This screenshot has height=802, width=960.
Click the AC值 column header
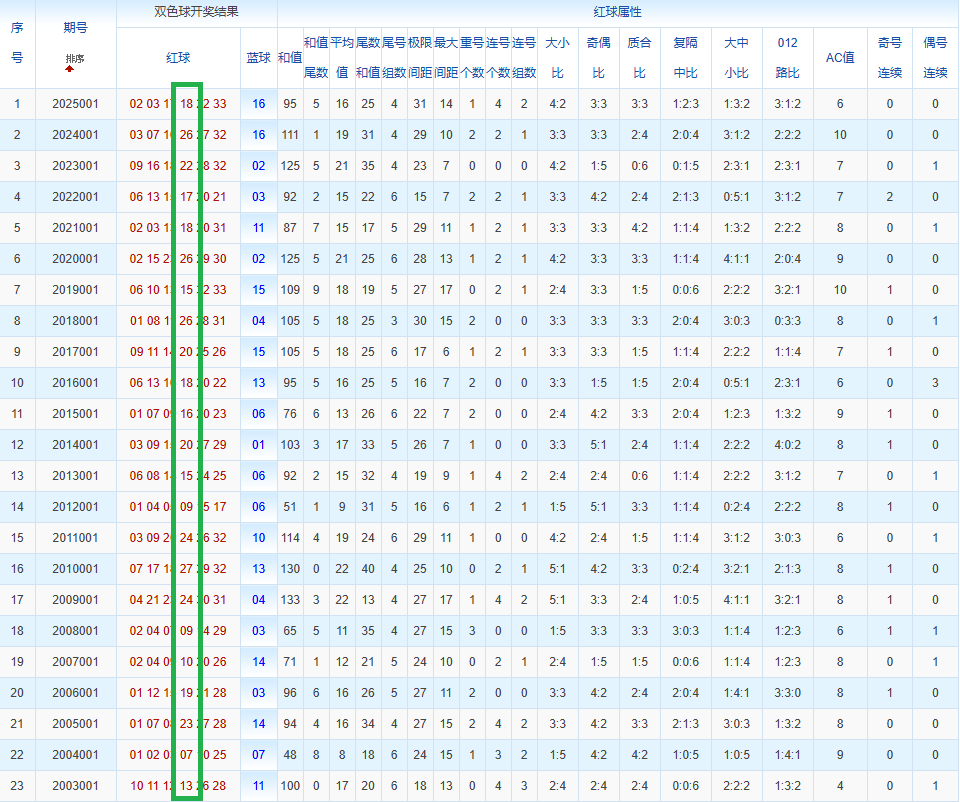tap(839, 58)
